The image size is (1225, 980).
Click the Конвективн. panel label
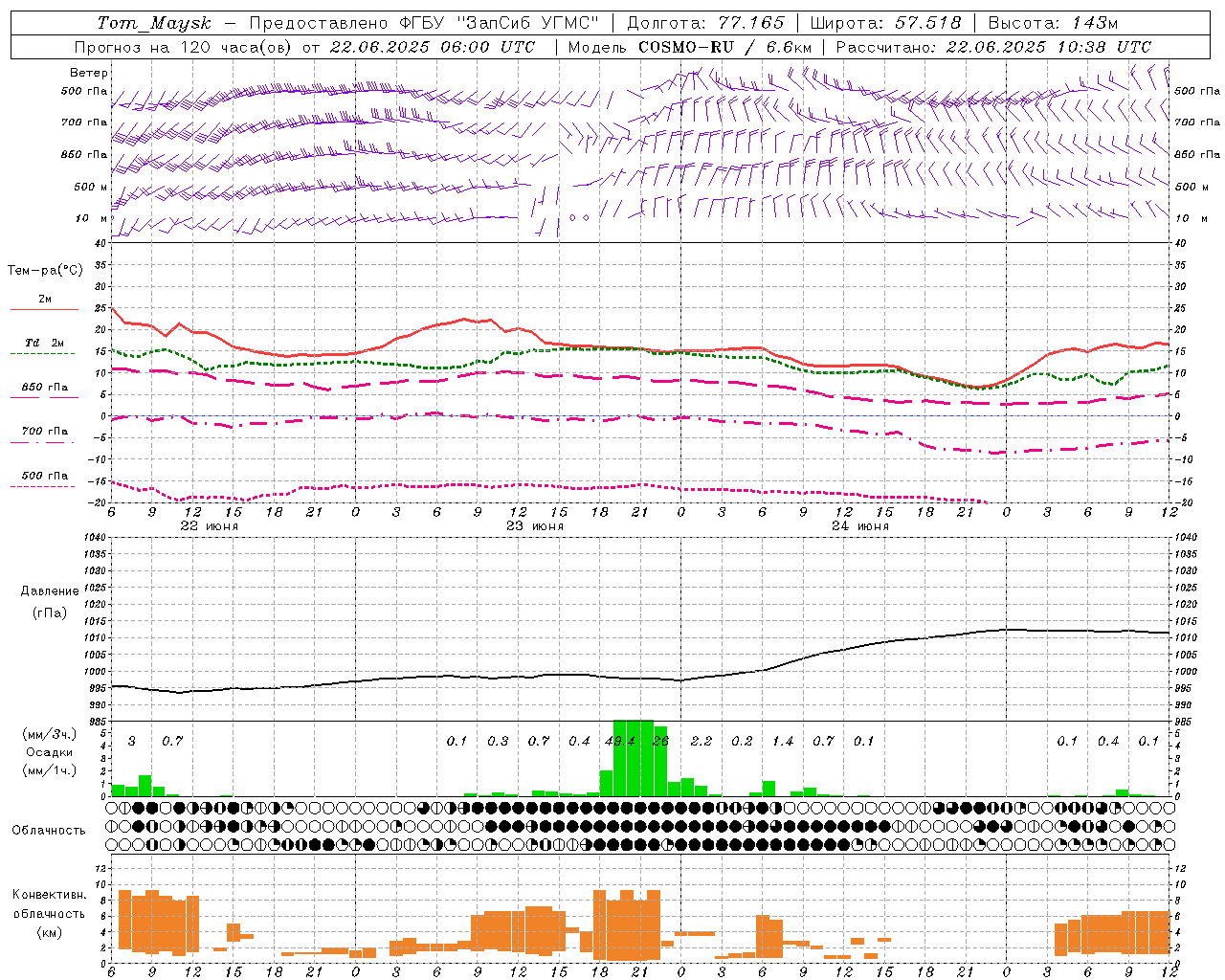49,895
